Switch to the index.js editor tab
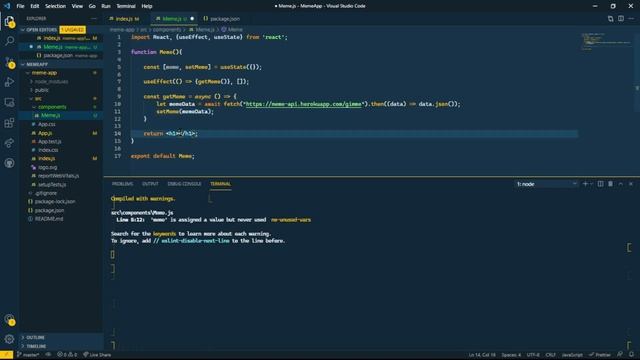 coord(124,19)
